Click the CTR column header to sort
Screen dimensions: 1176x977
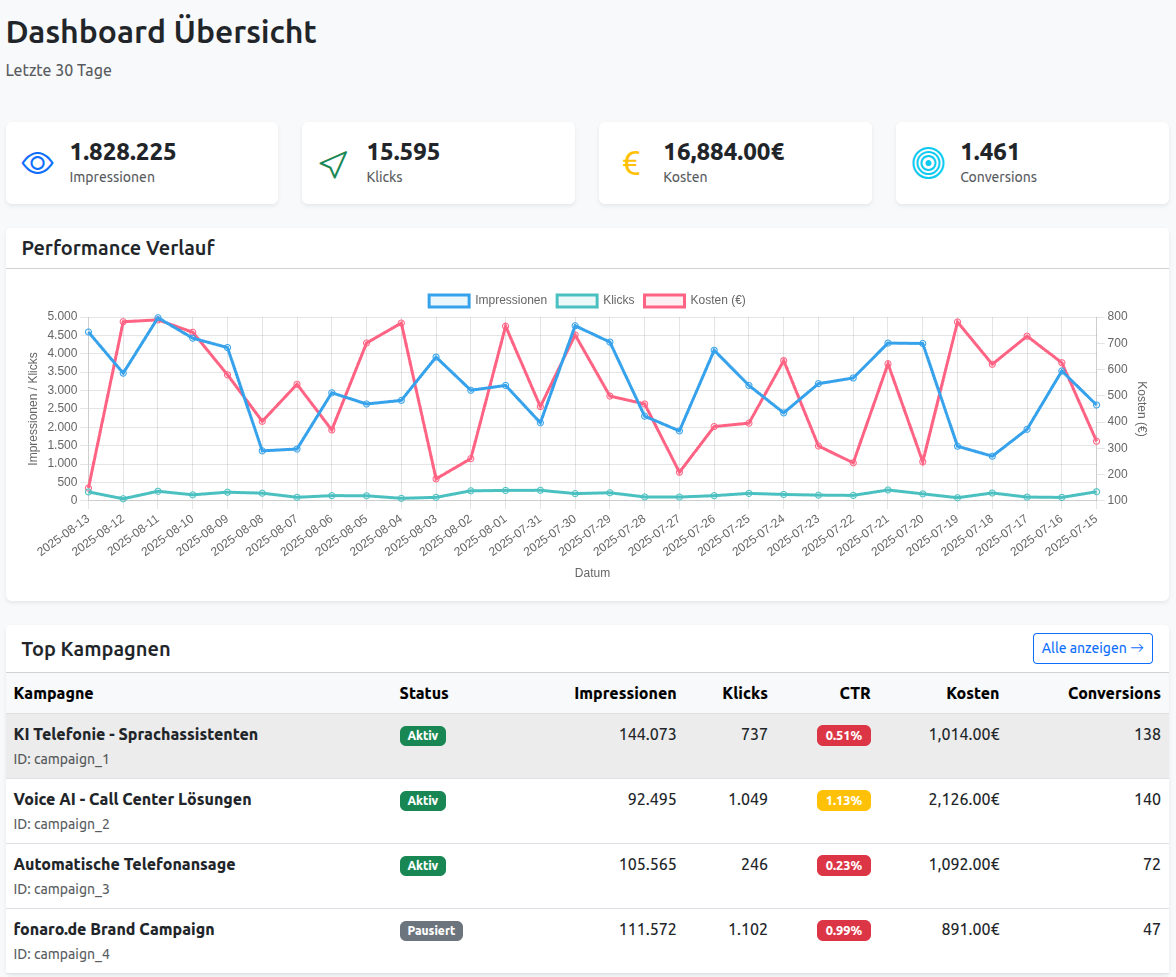(x=855, y=692)
